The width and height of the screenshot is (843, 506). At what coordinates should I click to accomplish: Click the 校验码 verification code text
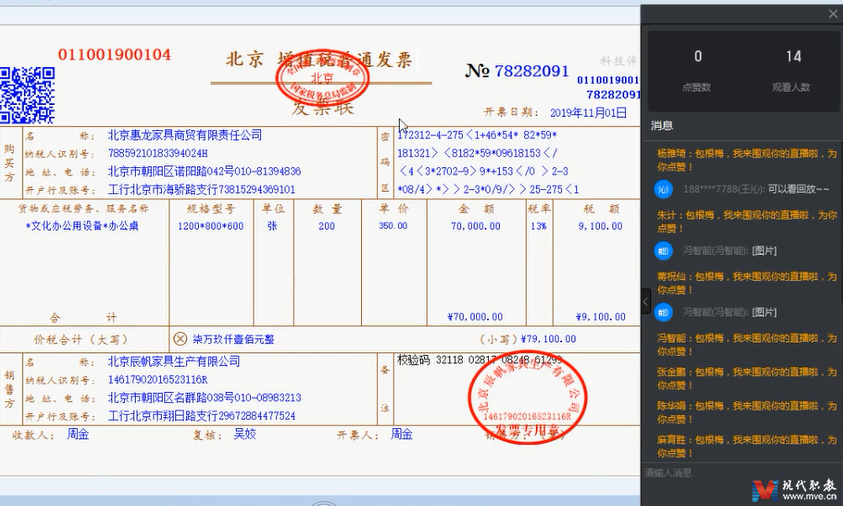coord(480,360)
